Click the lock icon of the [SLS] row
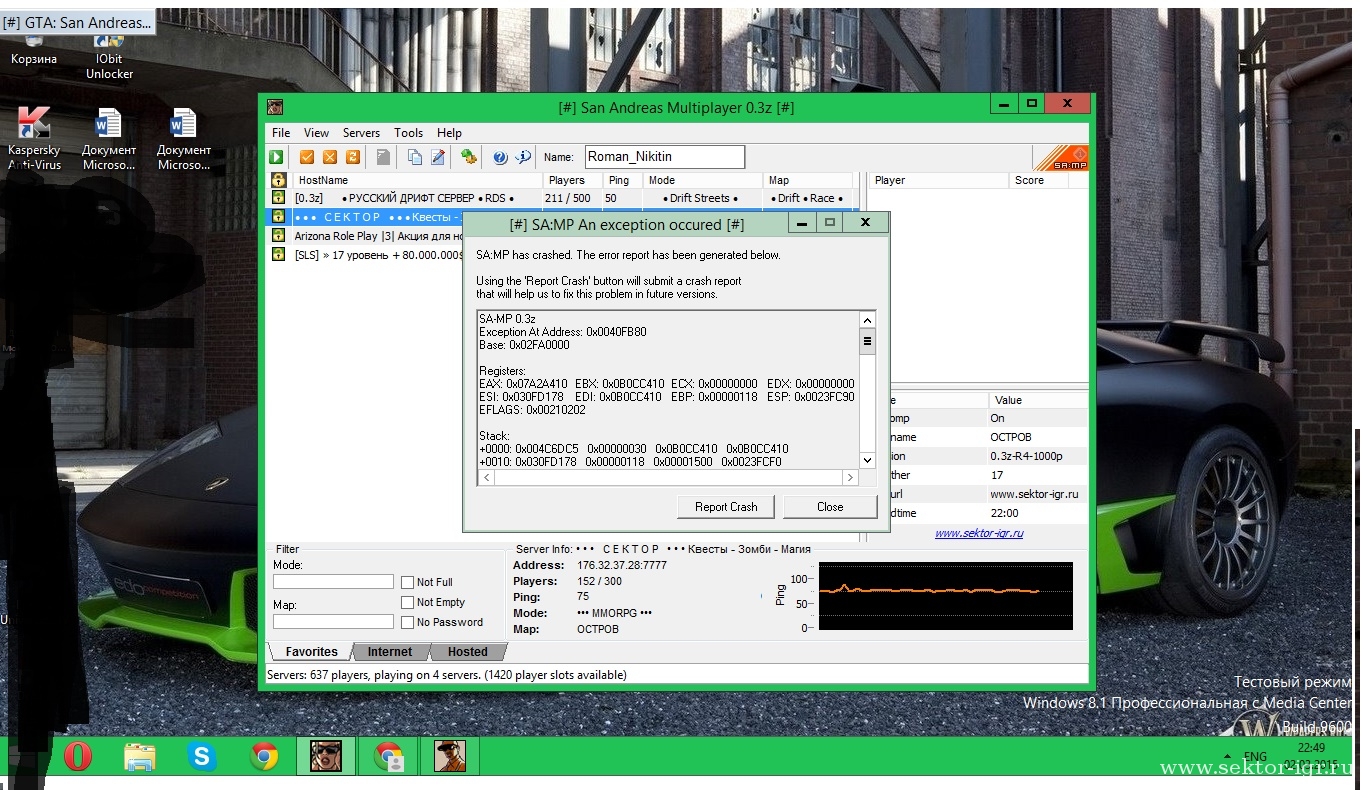Screen dimensions: 1366x790 click(x=278, y=254)
